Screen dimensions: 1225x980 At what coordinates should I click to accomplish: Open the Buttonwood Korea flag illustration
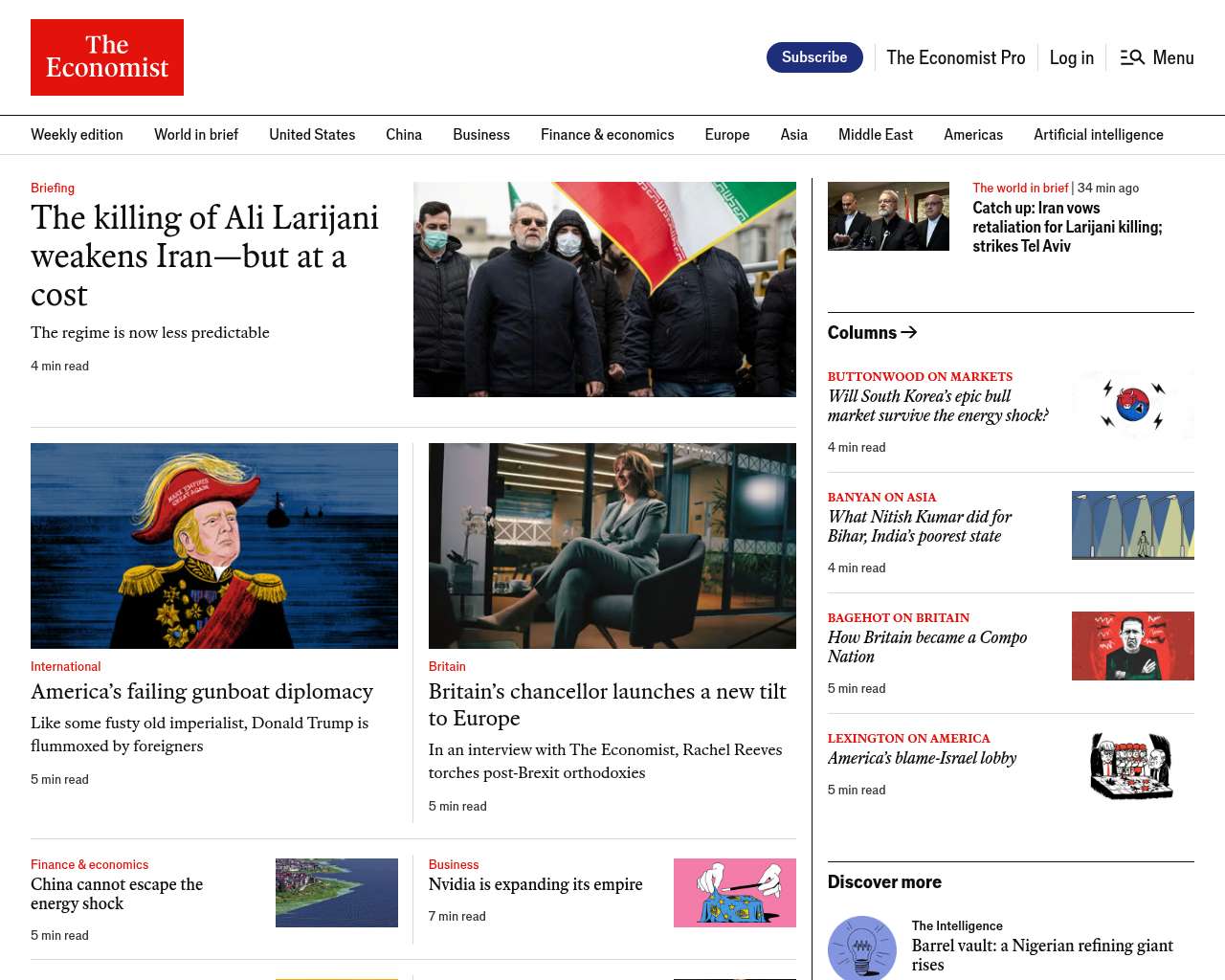point(1133,405)
